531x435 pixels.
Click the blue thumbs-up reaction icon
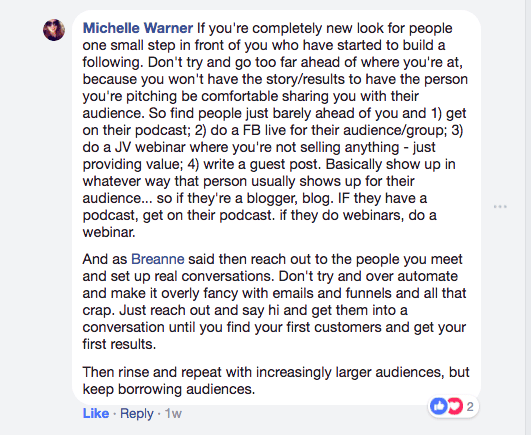click(x=439, y=406)
